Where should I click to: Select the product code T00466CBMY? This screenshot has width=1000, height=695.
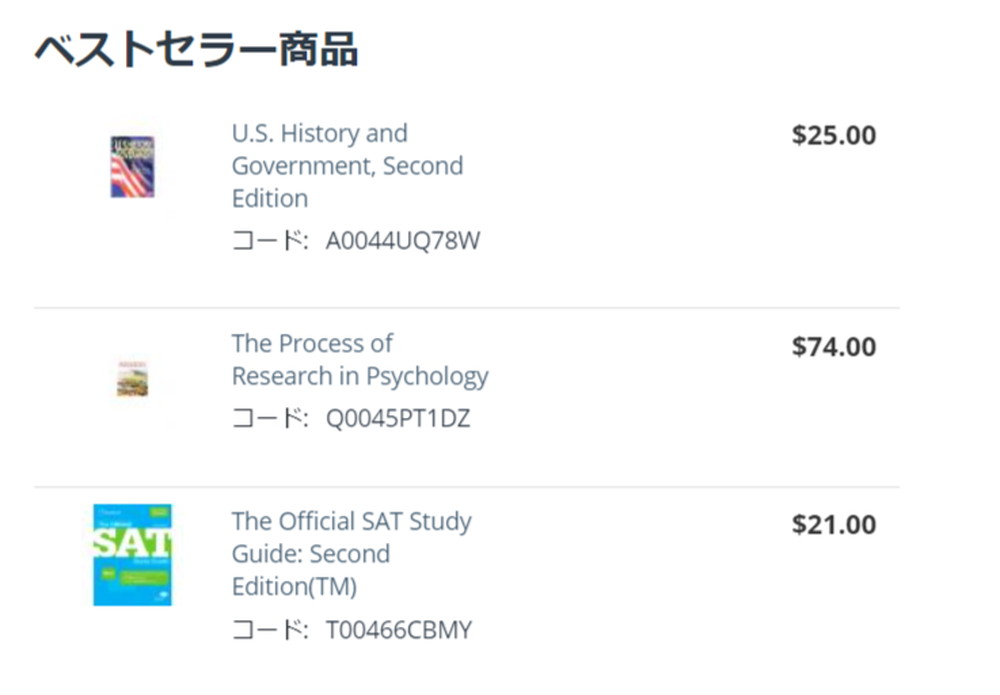[x=399, y=630]
